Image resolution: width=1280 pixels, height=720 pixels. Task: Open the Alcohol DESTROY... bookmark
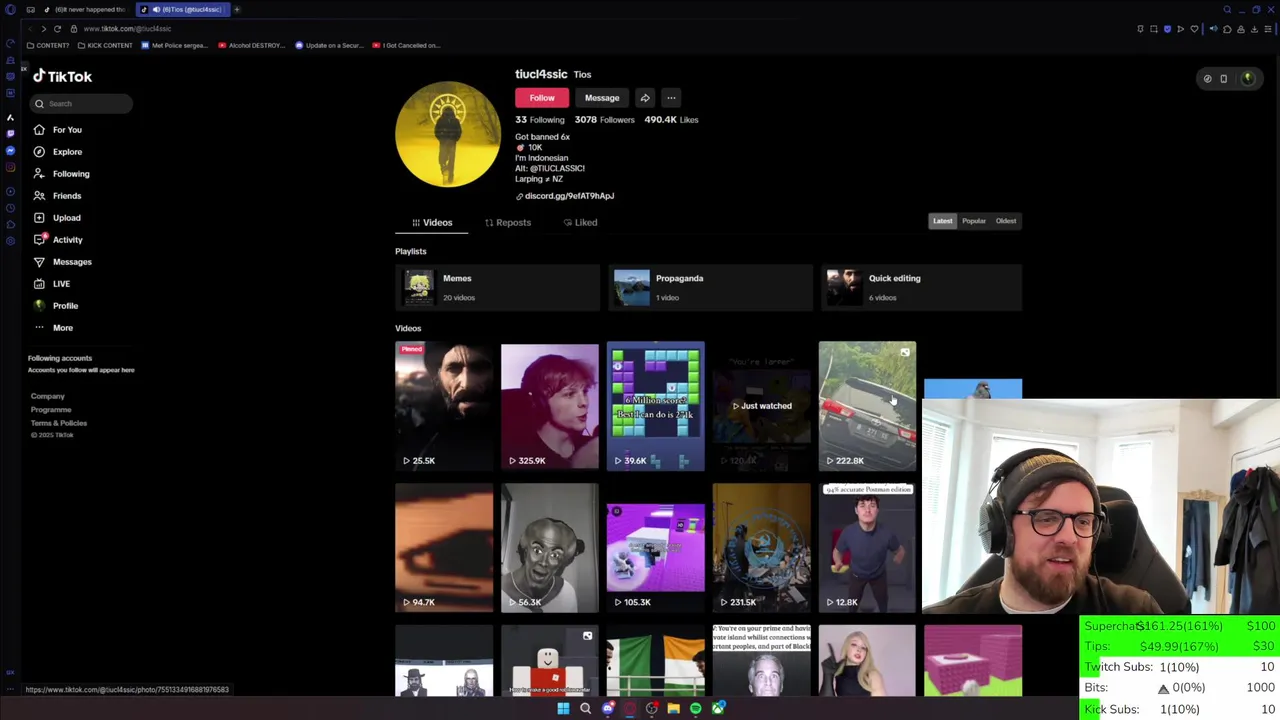pos(251,46)
